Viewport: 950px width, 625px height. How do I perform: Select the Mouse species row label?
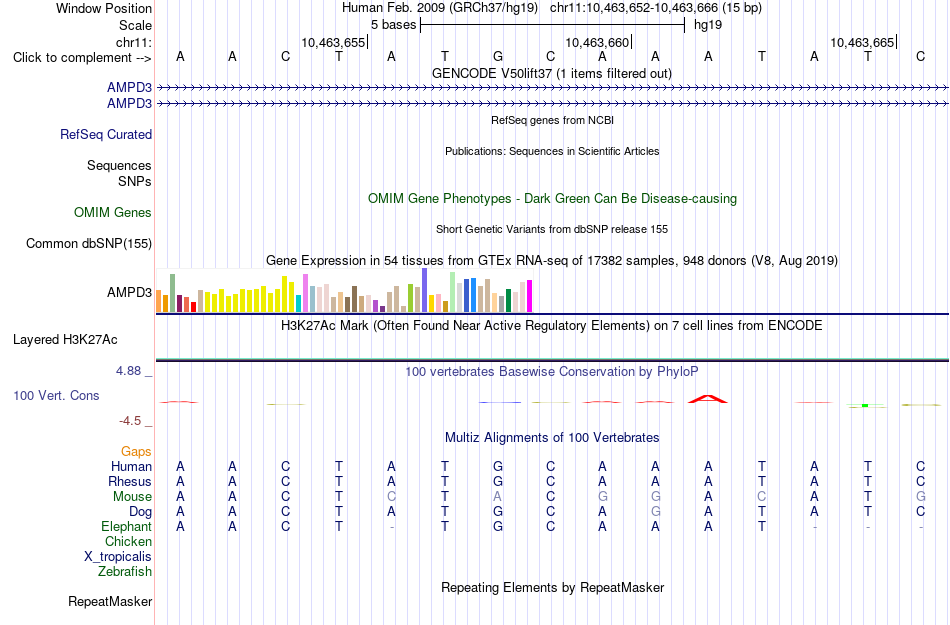(132, 497)
